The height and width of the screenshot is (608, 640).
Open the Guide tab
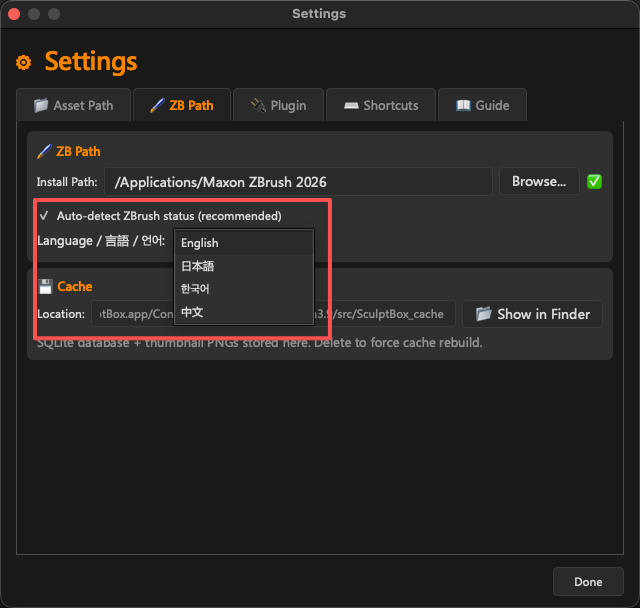pyautogui.click(x=482, y=105)
